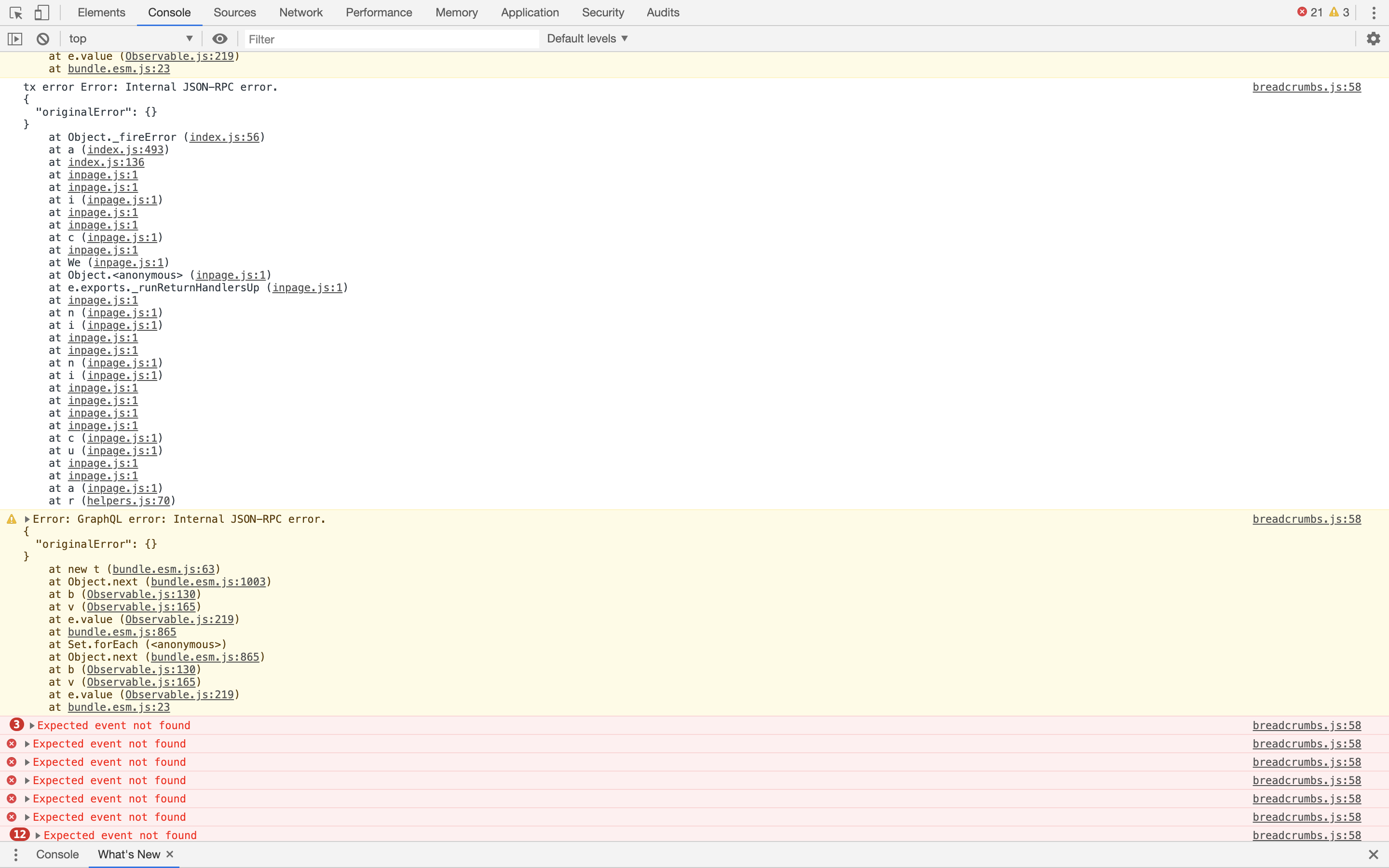1389x868 pixels.
Task: Expand the GraphQL error stack trace
Action: pos(27,518)
